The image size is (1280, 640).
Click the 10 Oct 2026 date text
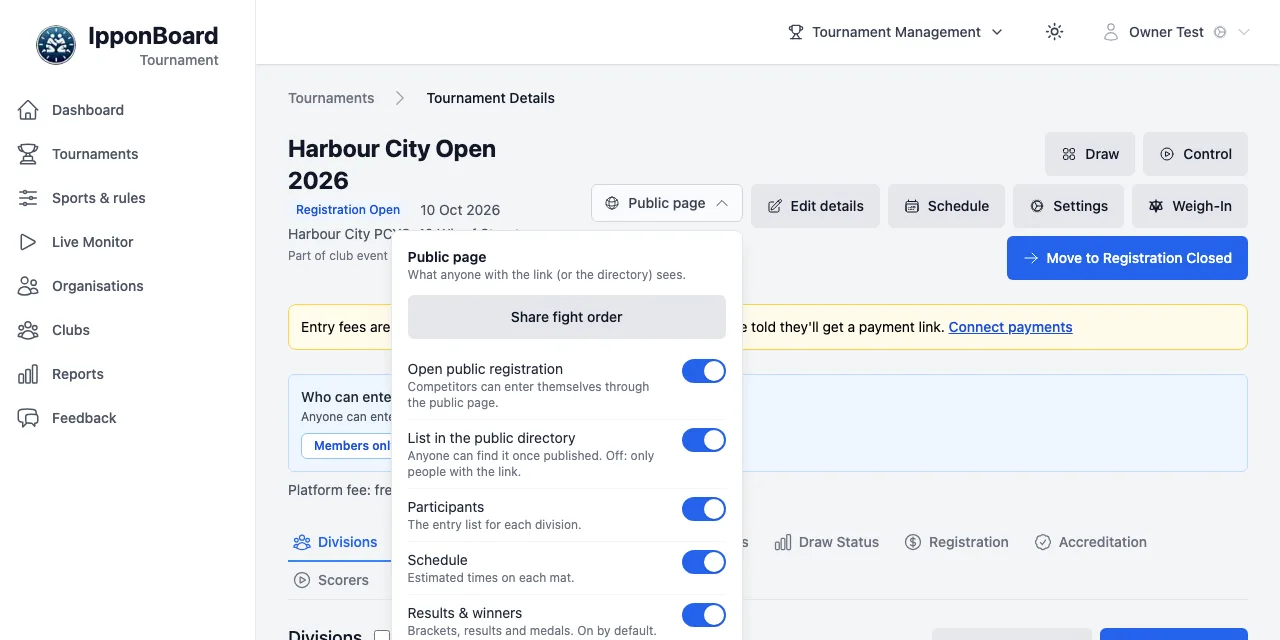[x=460, y=210]
